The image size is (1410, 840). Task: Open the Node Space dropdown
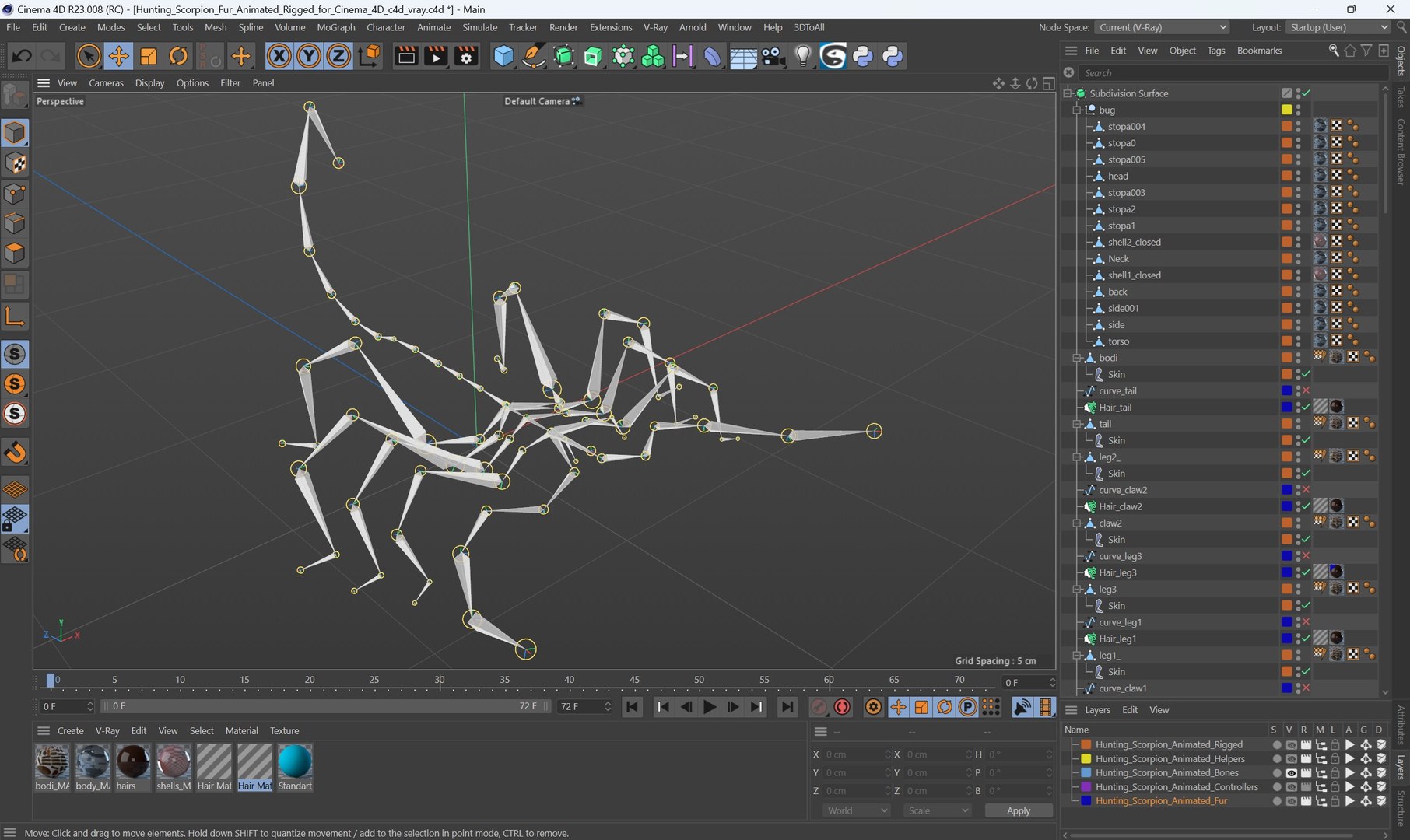(x=1163, y=27)
